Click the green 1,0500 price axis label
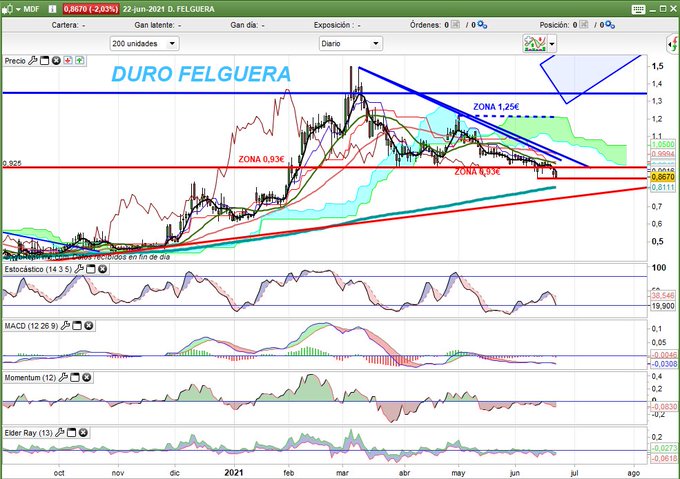The image size is (680, 479). pyautogui.click(x=663, y=144)
